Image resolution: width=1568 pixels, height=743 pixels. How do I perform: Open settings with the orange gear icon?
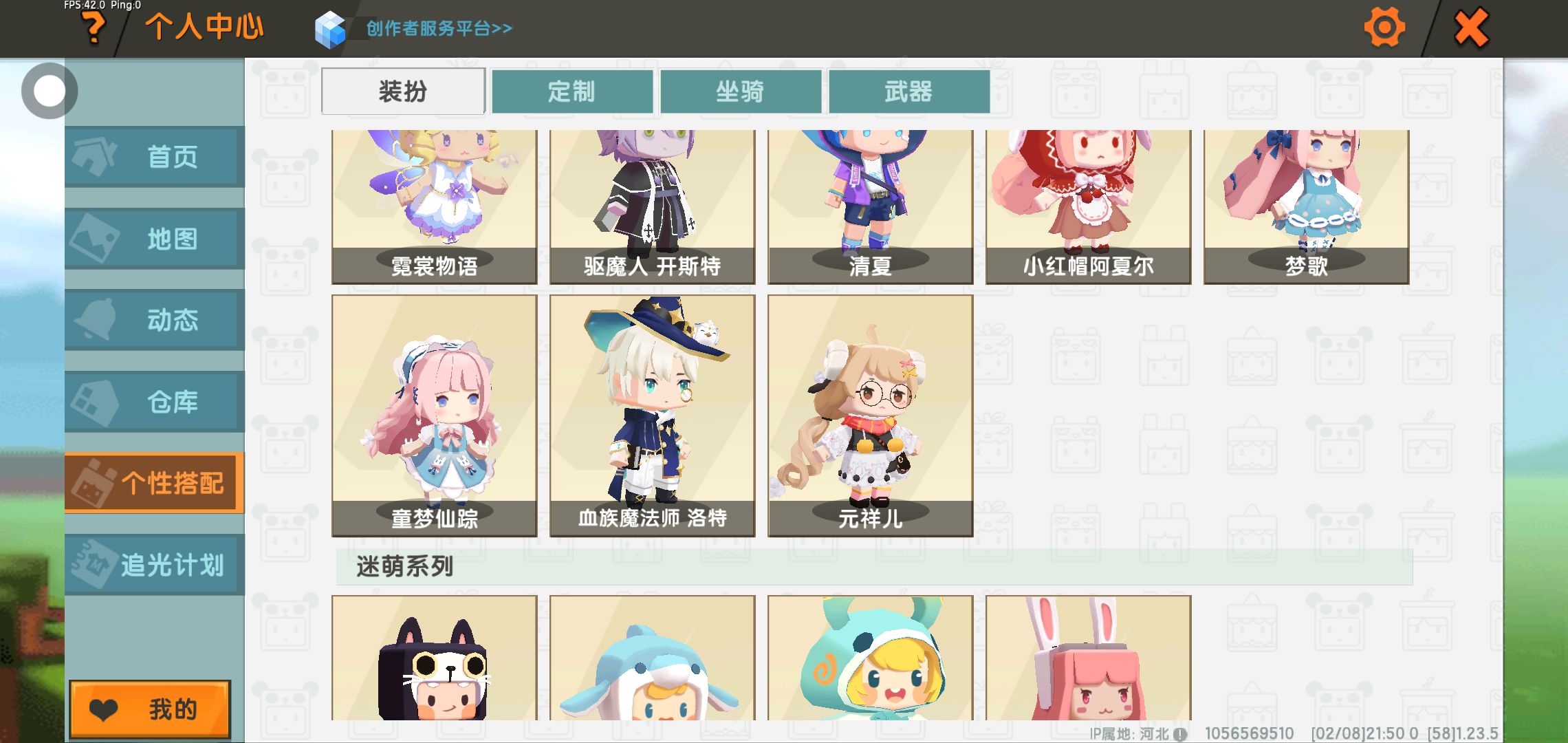1384,28
